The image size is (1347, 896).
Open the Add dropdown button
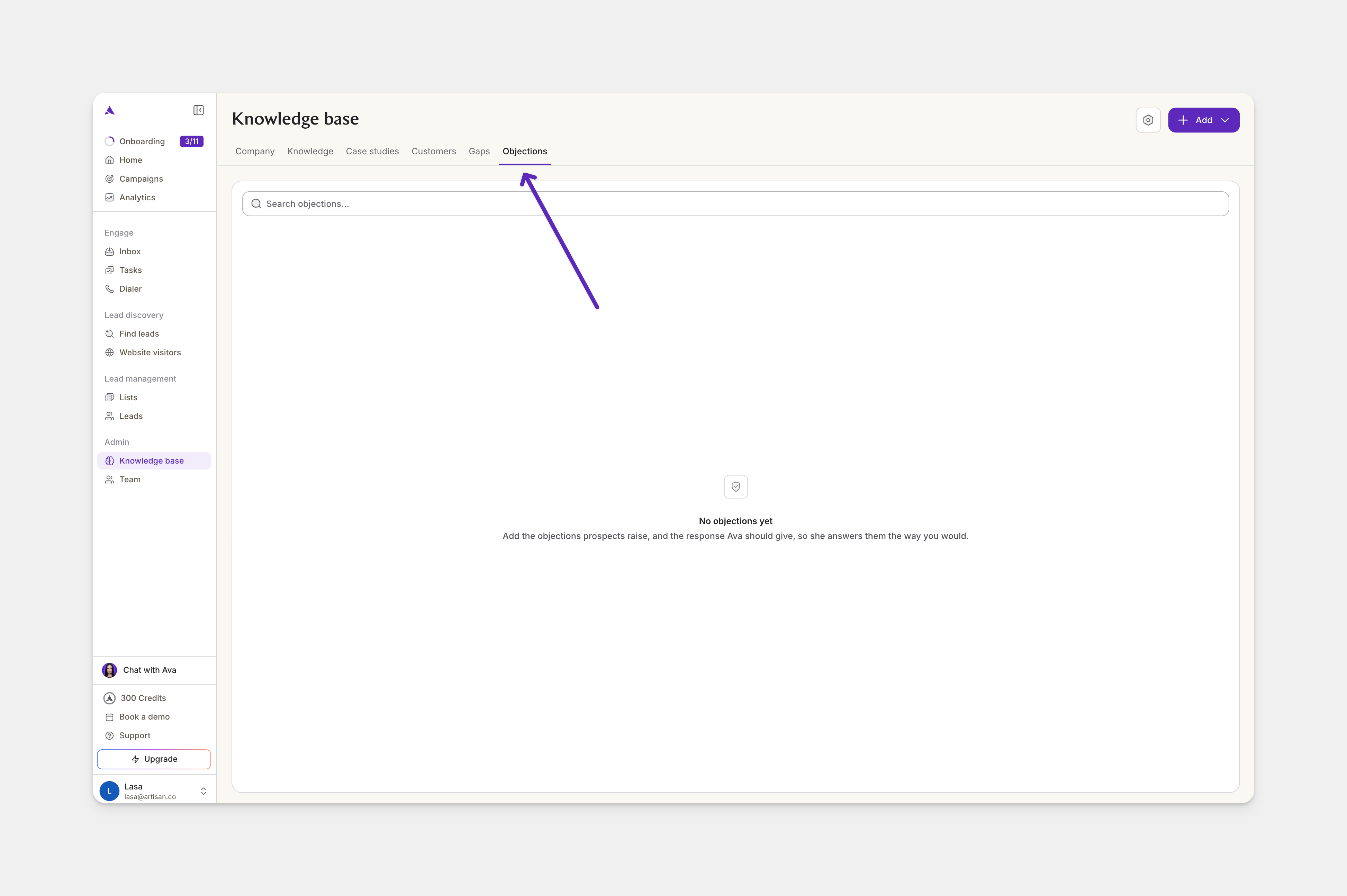(1203, 120)
